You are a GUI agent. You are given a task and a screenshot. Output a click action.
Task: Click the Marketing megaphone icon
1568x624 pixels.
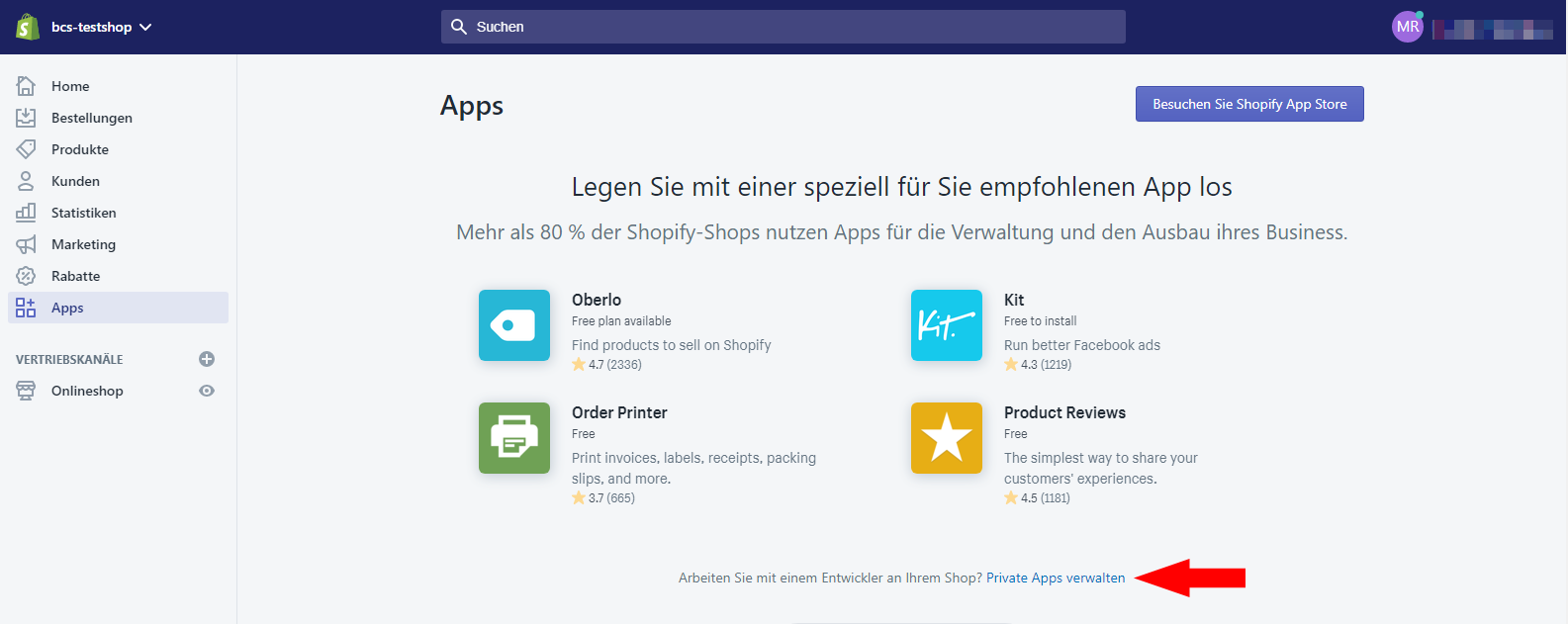pos(26,244)
